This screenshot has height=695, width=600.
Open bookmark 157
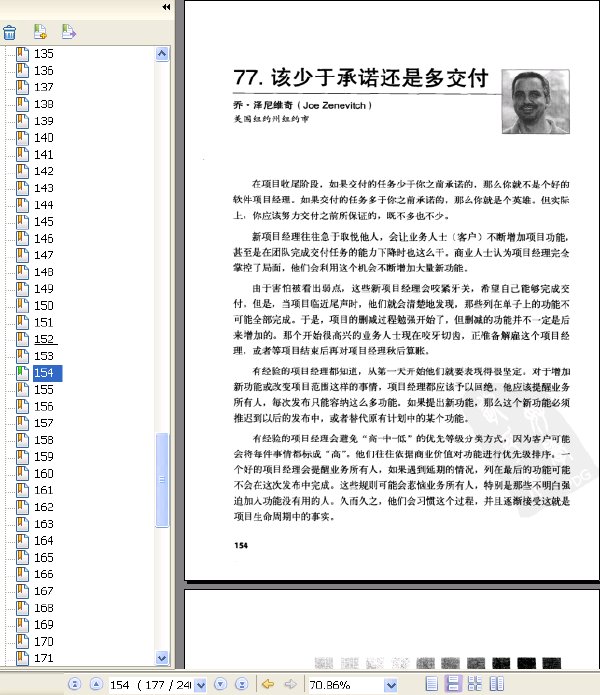pos(43,423)
